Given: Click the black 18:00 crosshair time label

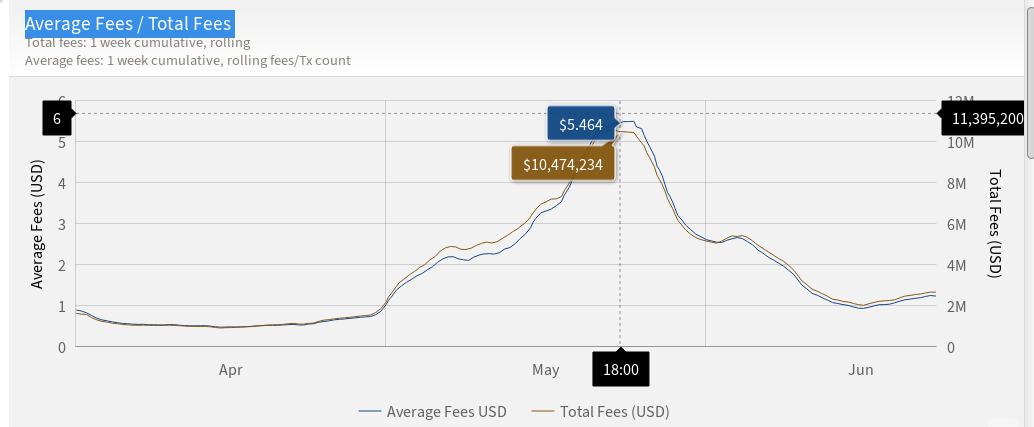Looking at the screenshot, I should pos(621,369).
